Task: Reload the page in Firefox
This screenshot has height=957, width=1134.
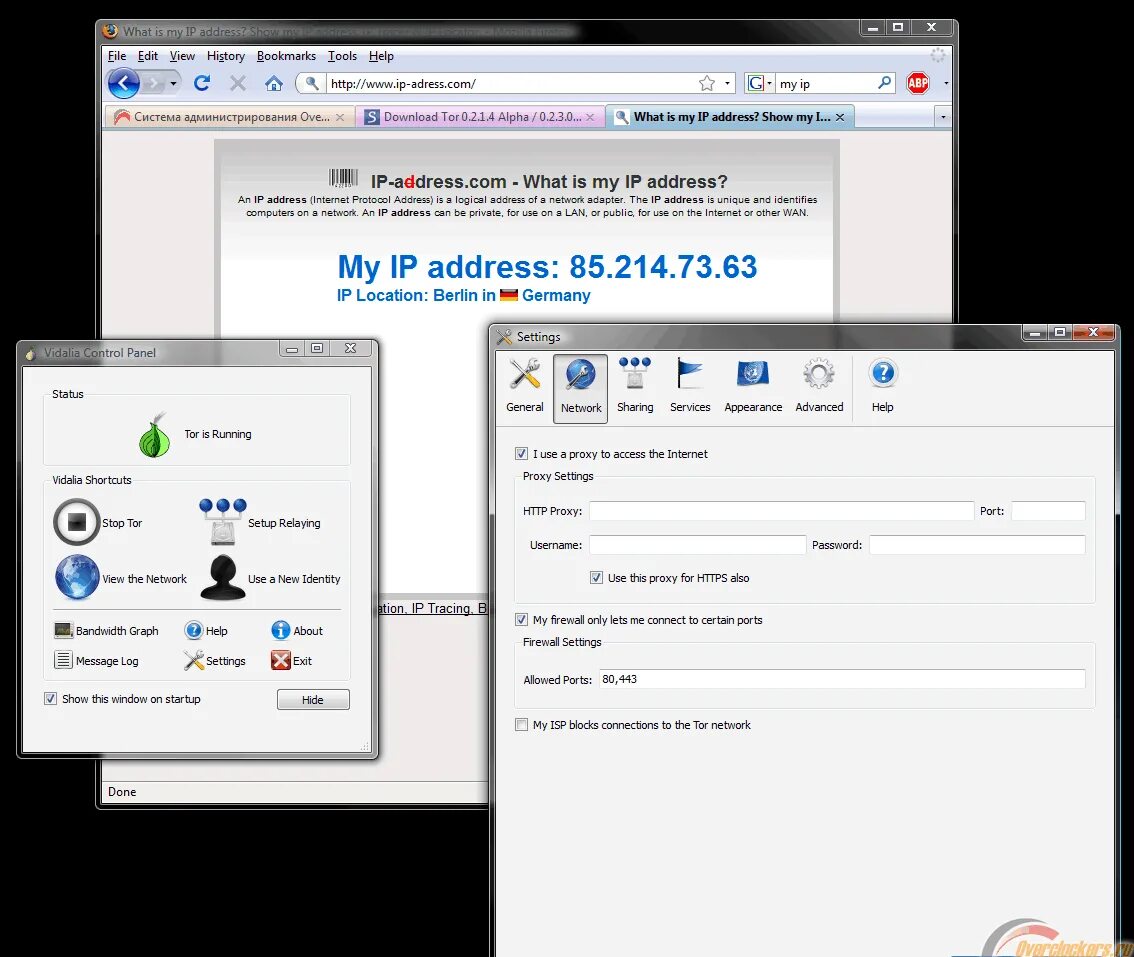Action: click(202, 83)
